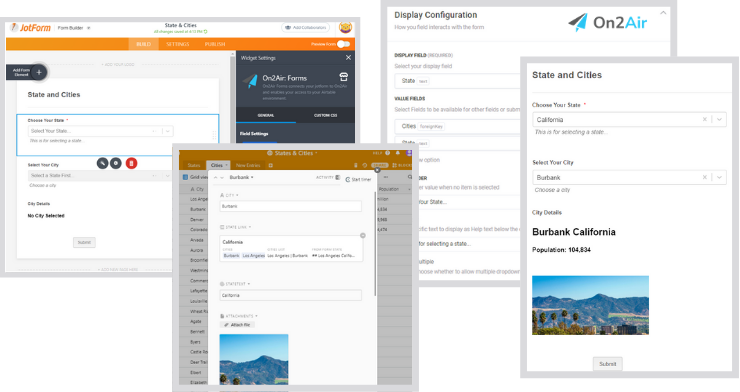Click the Add Form Element plus icon

click(x=39, y=72)
